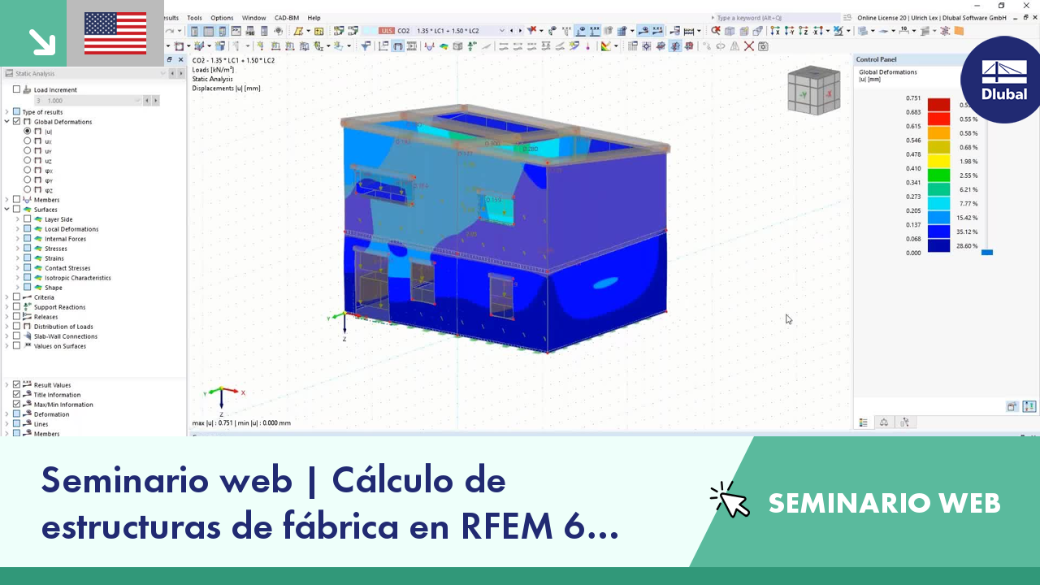
Task: Click the filter tab icon in Control Panel
Action: [905, 422]
